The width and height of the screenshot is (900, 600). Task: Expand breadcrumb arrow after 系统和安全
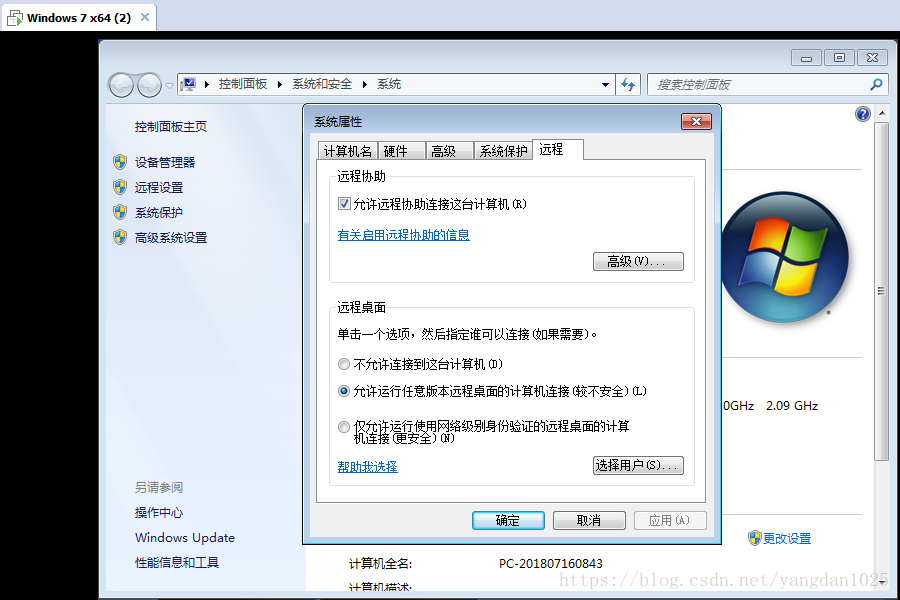pyautogui.click(x=364, y=84)
